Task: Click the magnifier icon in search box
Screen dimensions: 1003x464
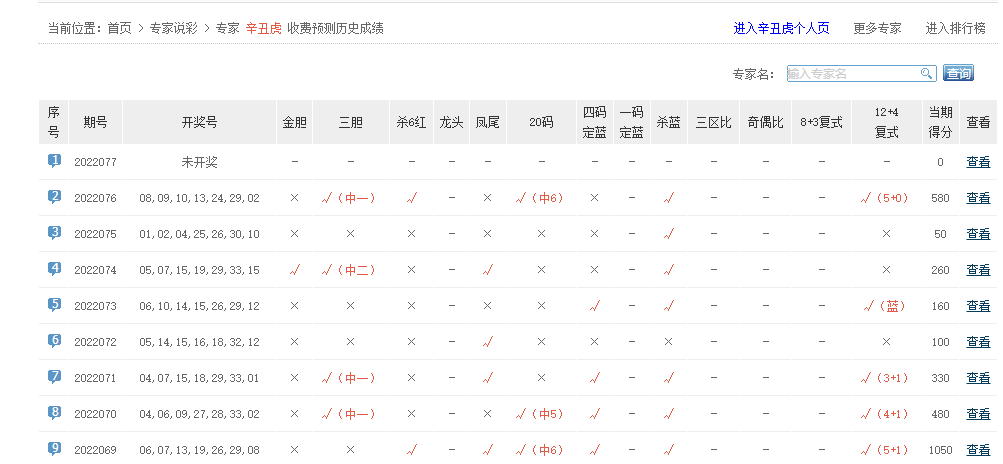Action: tap(926, 74)
